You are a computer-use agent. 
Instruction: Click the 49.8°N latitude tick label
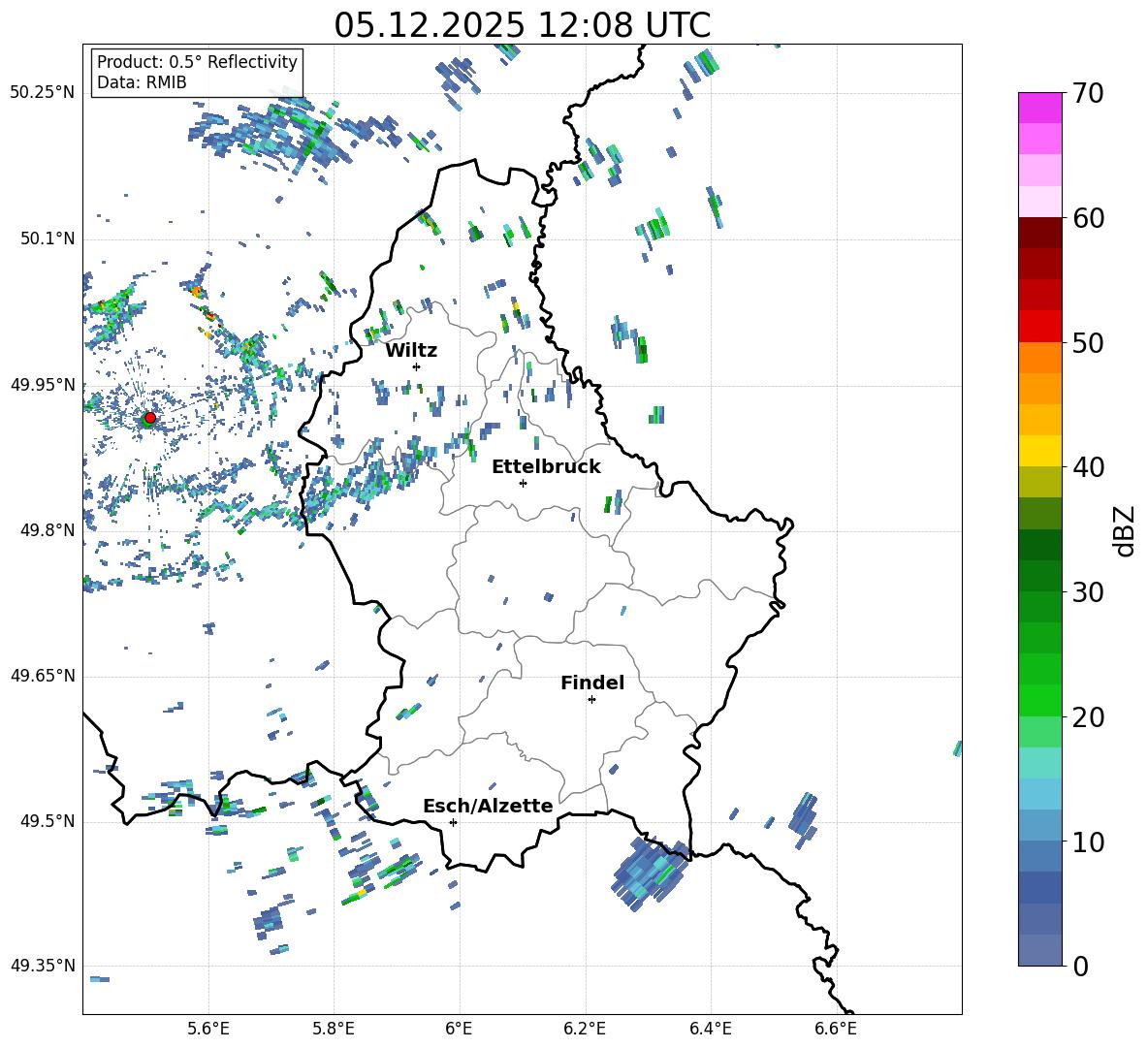[43, 530]
